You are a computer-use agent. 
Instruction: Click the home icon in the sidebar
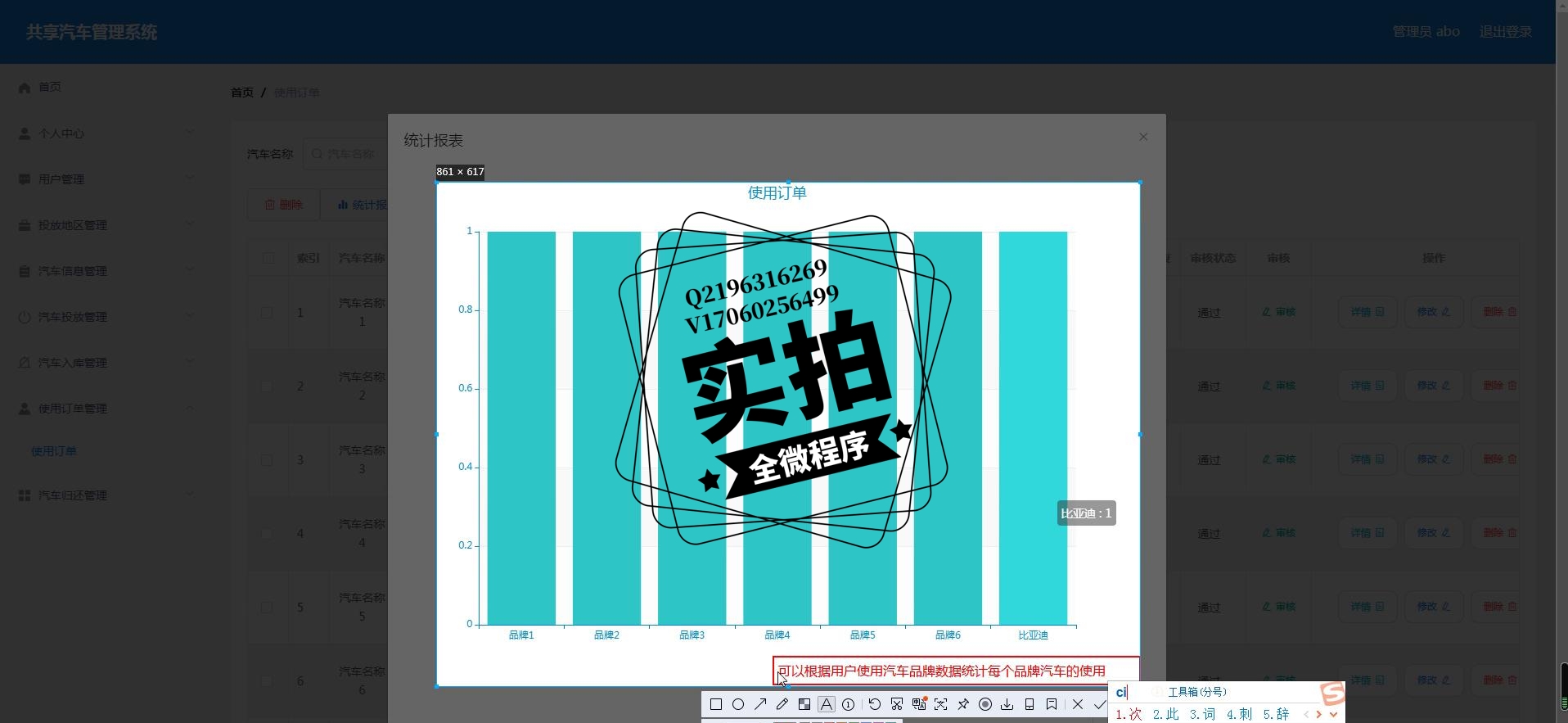[25, 88]
